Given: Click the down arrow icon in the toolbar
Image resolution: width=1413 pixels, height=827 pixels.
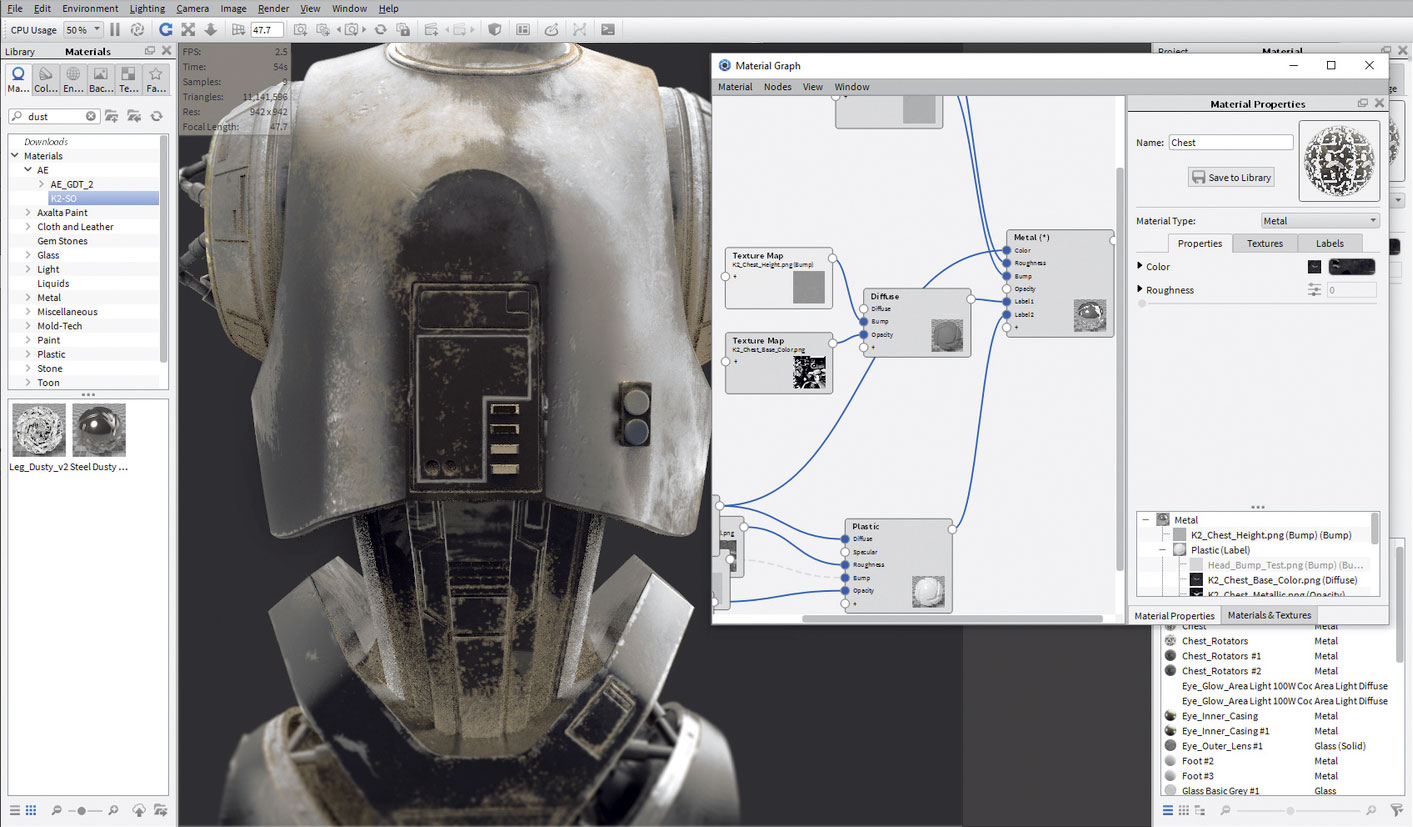Looking at the screenshot, I should pos(210,30).
